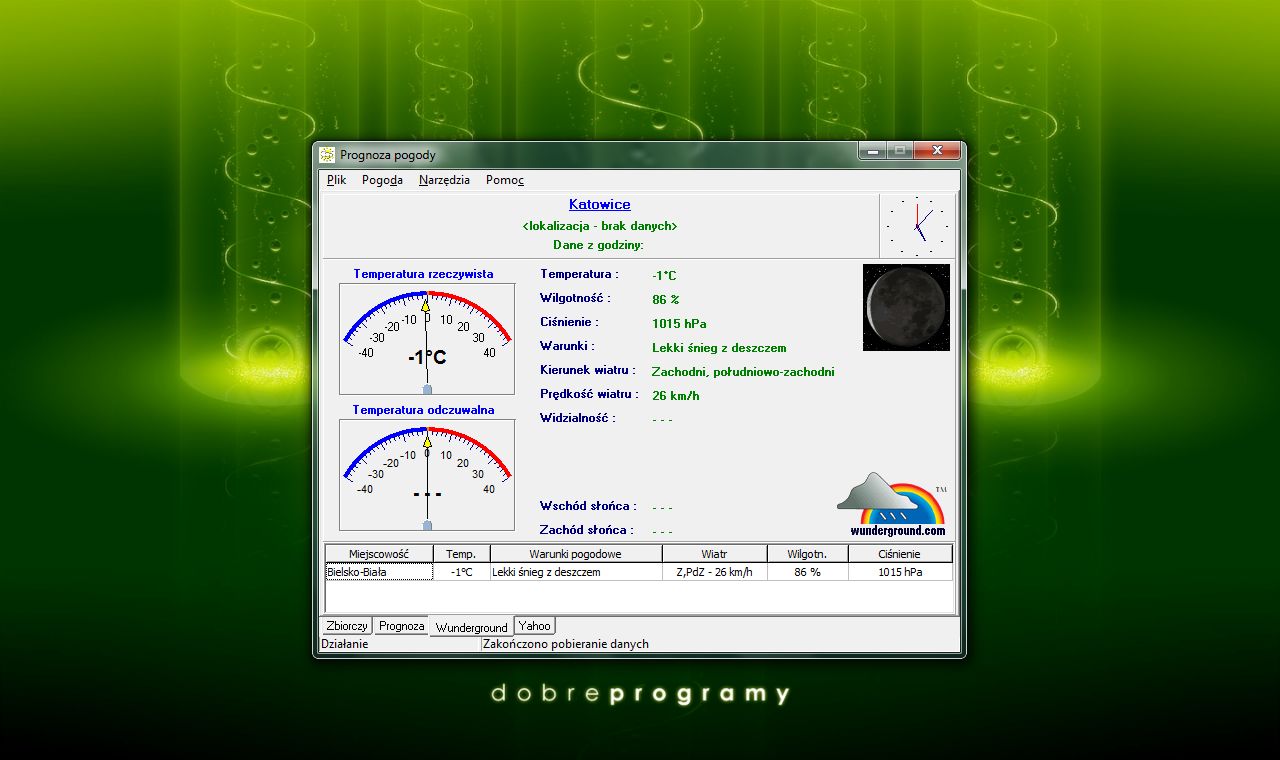Sort by the Temp. column header
Viewport: 1280px width, 760px height.
pos(461,553)
